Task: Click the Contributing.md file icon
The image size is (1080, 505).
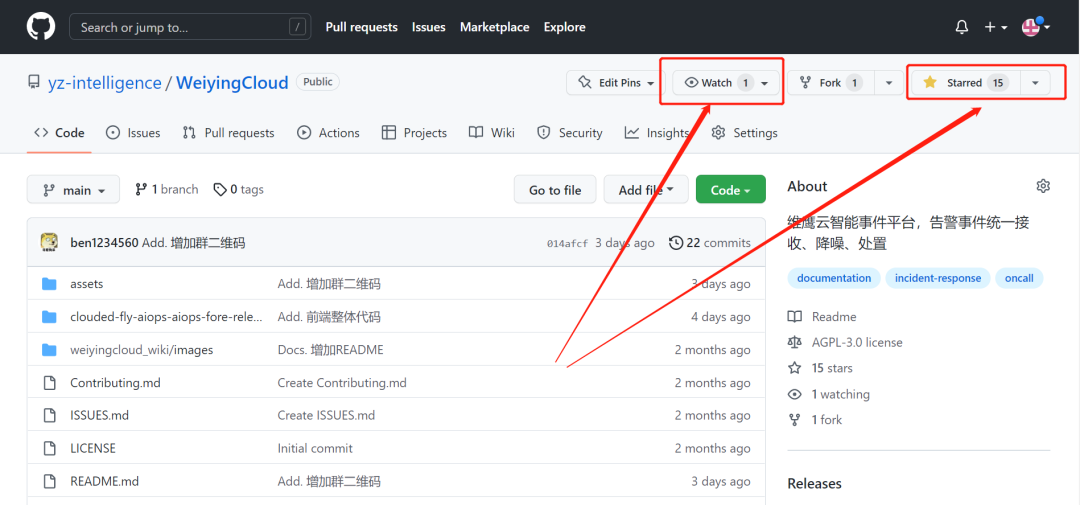Action: [x=49, y=382]
